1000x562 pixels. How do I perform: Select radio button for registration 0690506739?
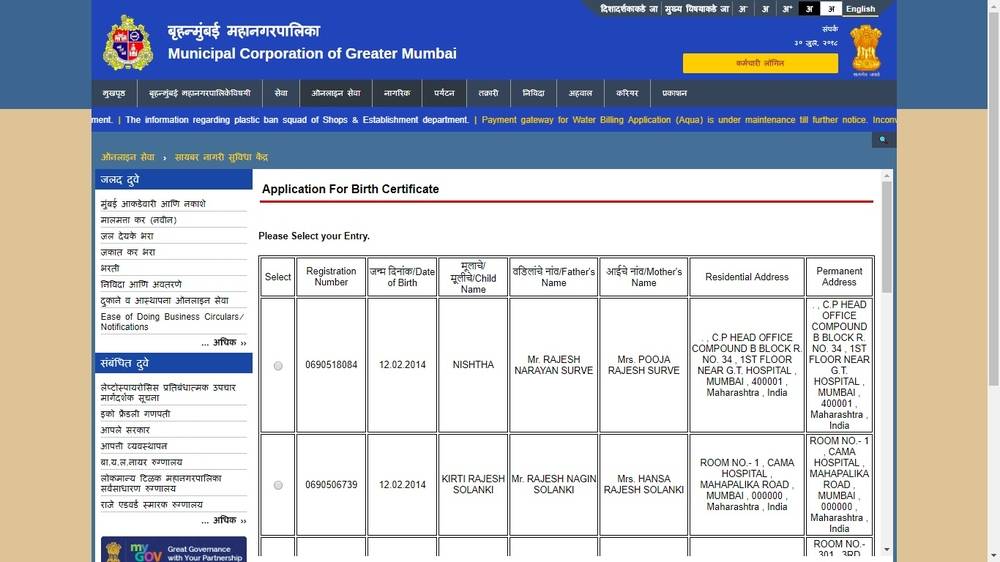tap(278, 485)
